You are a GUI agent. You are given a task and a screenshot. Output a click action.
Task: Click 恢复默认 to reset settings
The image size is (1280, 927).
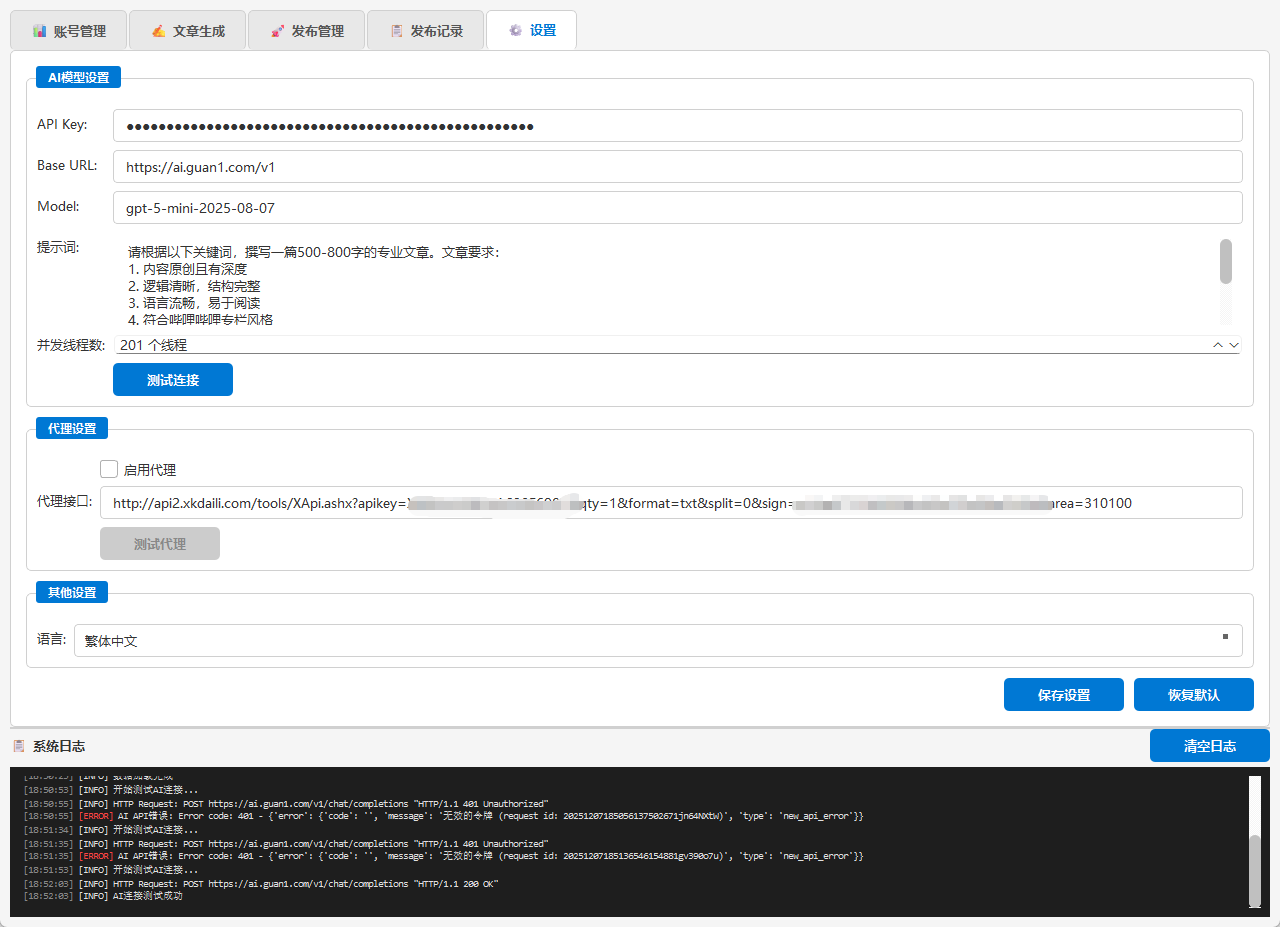[1193, 695]
